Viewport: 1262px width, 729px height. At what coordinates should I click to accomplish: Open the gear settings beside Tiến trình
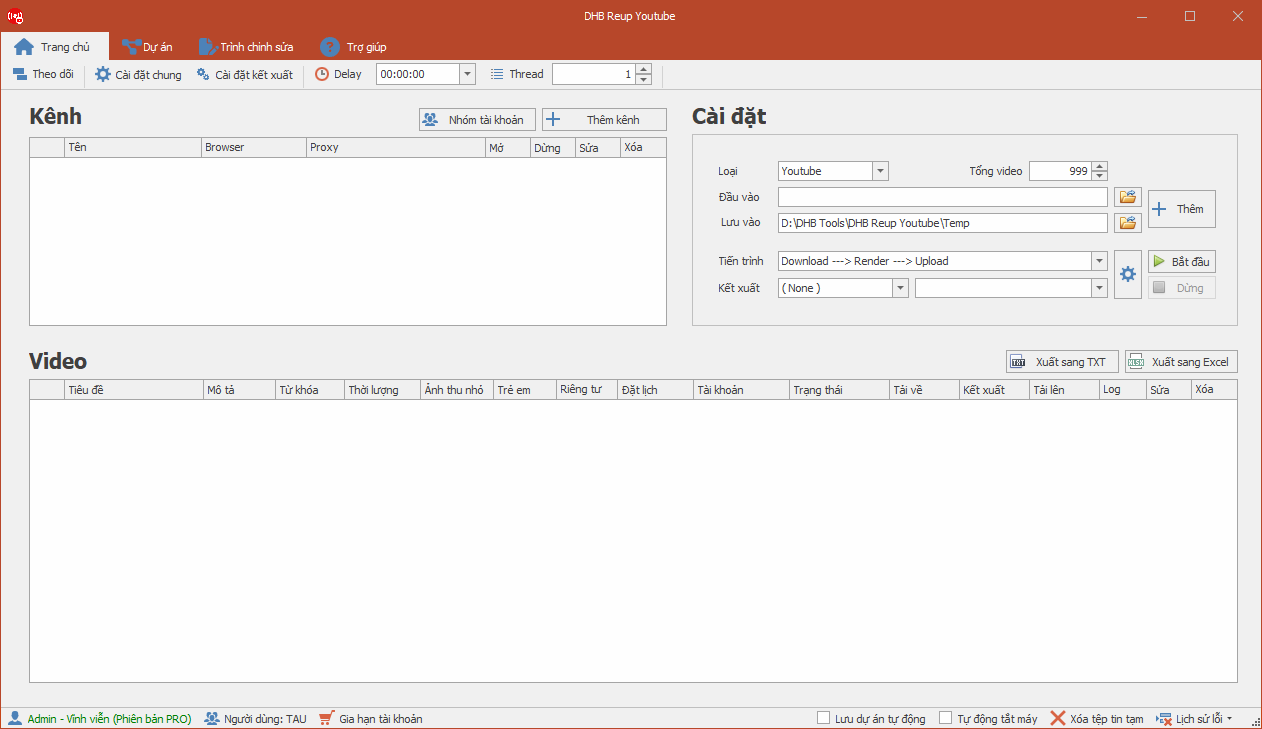coord(1128,274)
